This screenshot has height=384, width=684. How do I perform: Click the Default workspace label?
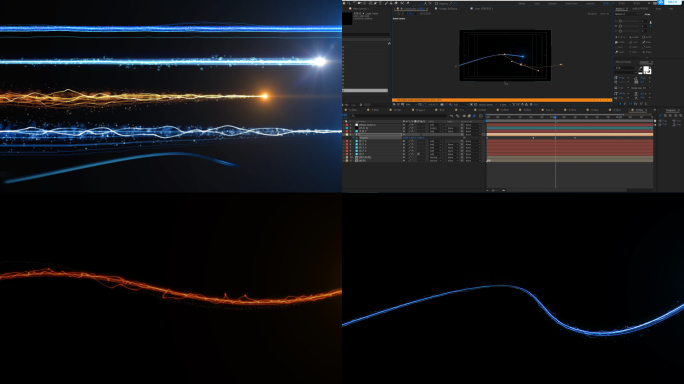(522, 3)
